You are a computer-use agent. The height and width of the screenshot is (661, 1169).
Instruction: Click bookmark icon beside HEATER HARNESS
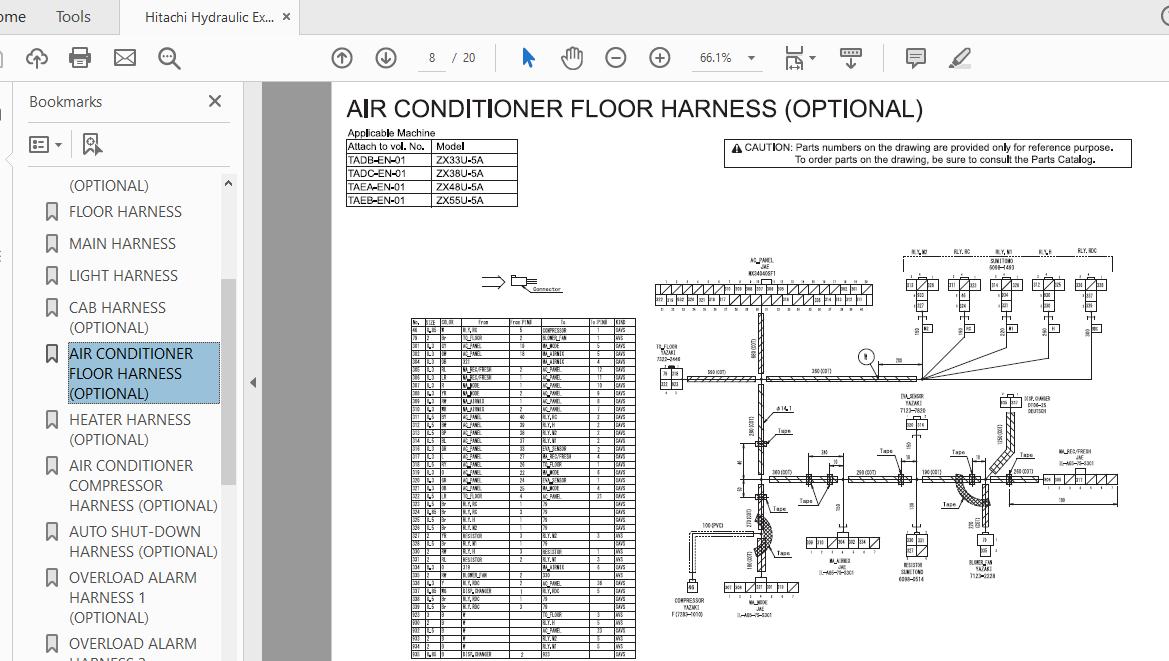[x=51, y=420]
